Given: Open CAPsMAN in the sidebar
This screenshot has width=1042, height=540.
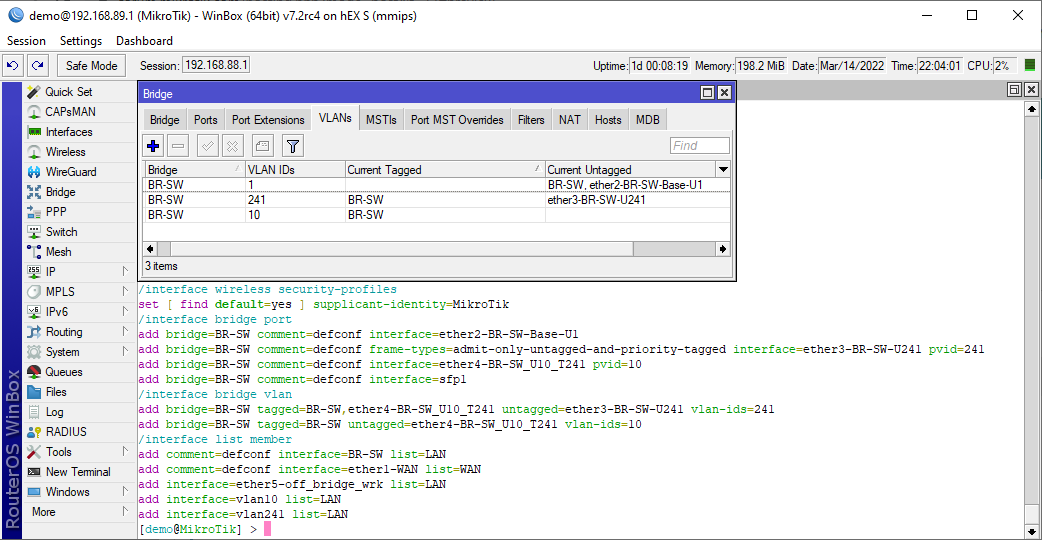Looking at the screenshot, I should coord(70,112).
